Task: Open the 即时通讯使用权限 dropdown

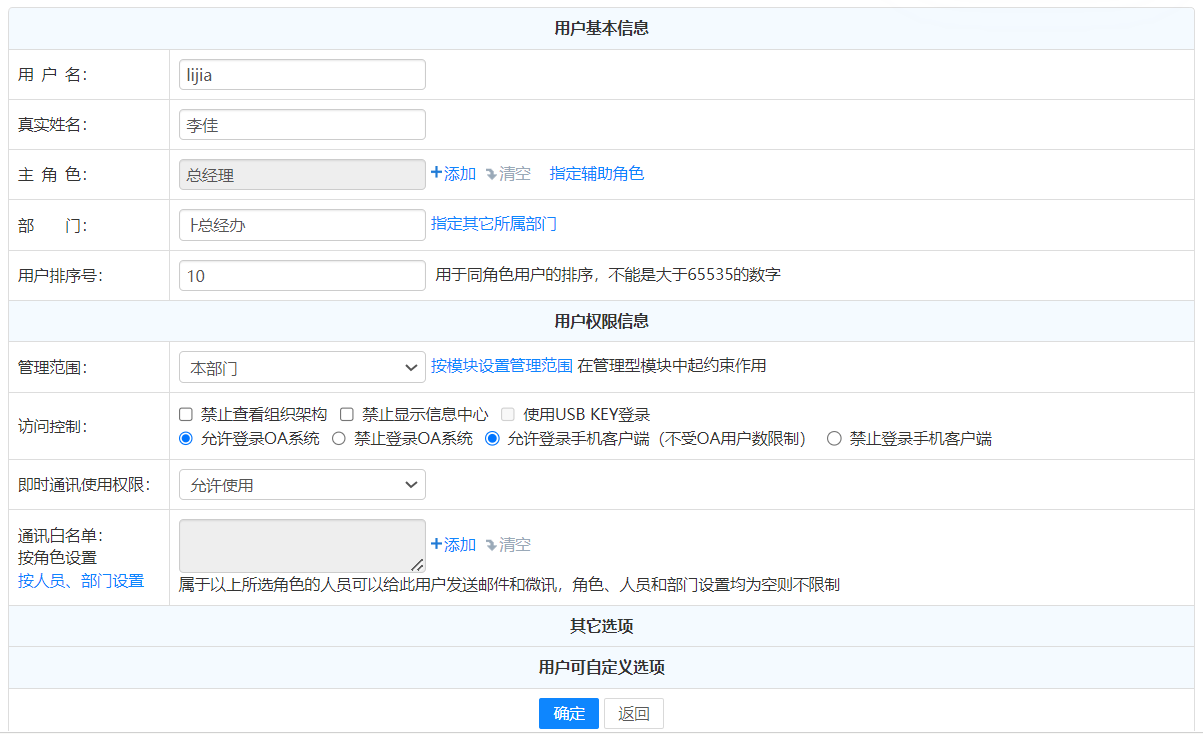Action: click(x=302, y=485)
